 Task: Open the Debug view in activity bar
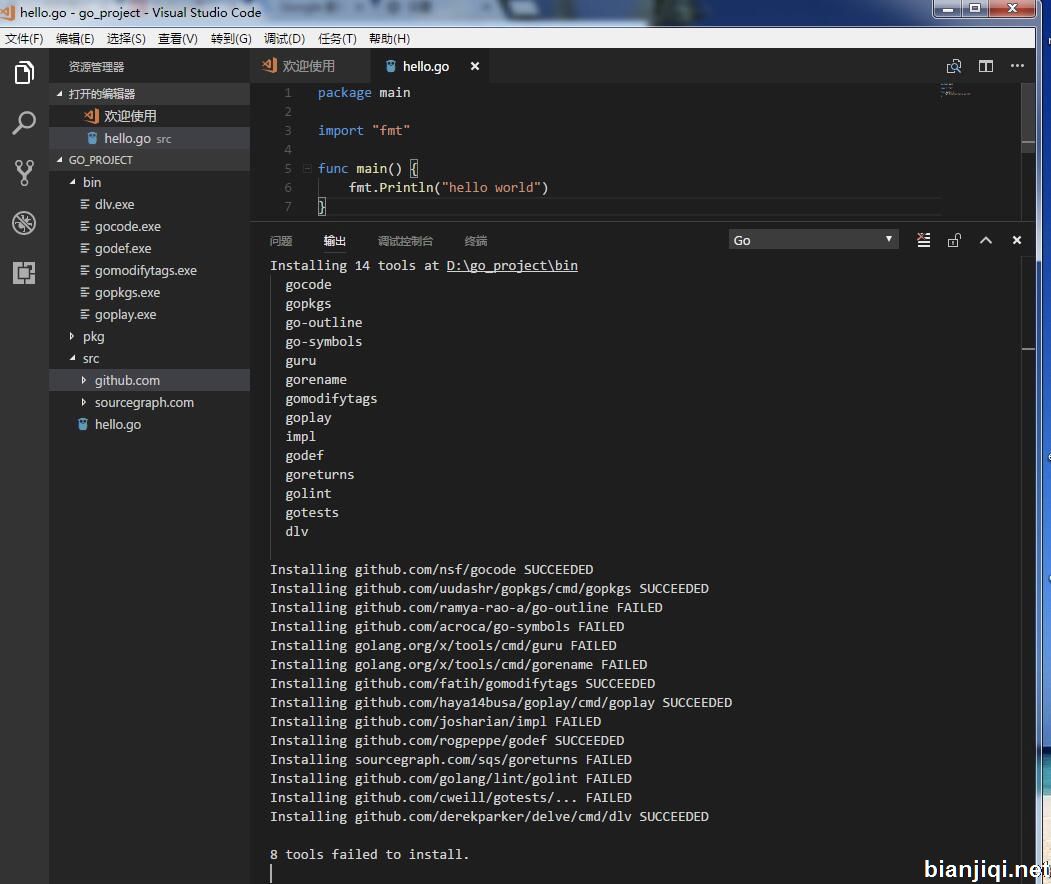pos(24,223)
